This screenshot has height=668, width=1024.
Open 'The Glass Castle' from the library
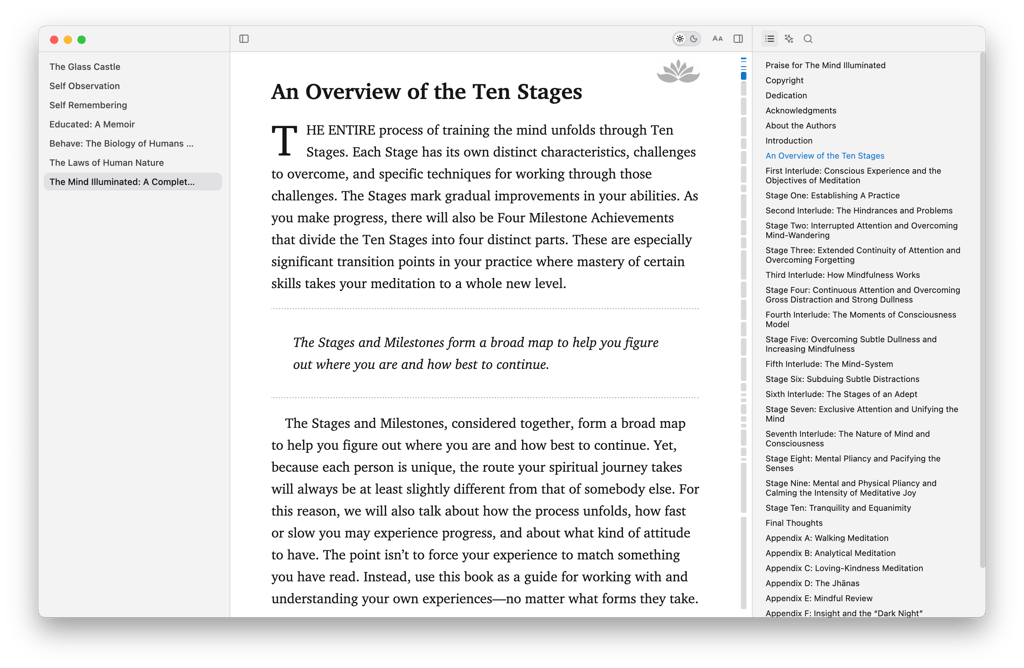pos(84,66)
